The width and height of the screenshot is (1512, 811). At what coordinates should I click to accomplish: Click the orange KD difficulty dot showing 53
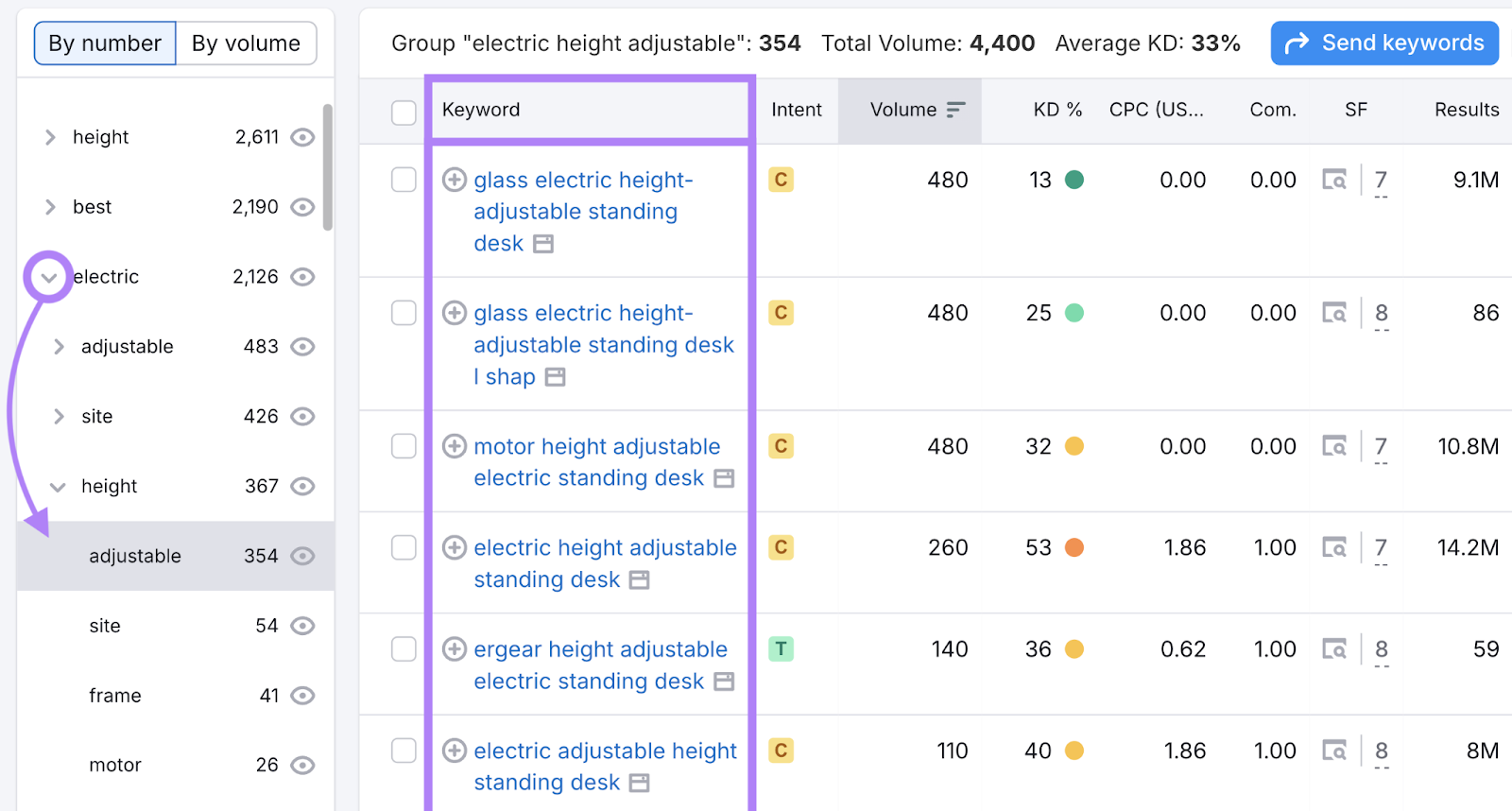tap(1074, 547)
